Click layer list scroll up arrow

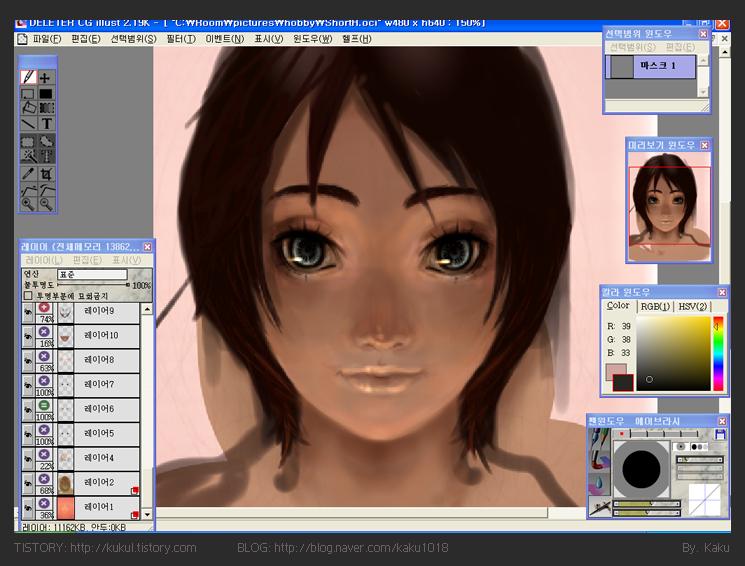[147, 309]
